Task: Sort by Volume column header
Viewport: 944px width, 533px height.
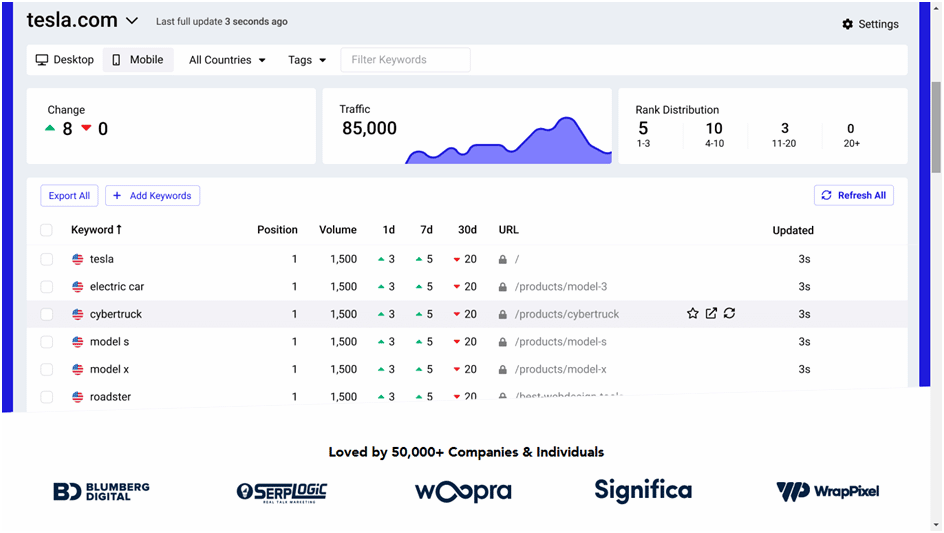Action: click(x=338, y=230)
